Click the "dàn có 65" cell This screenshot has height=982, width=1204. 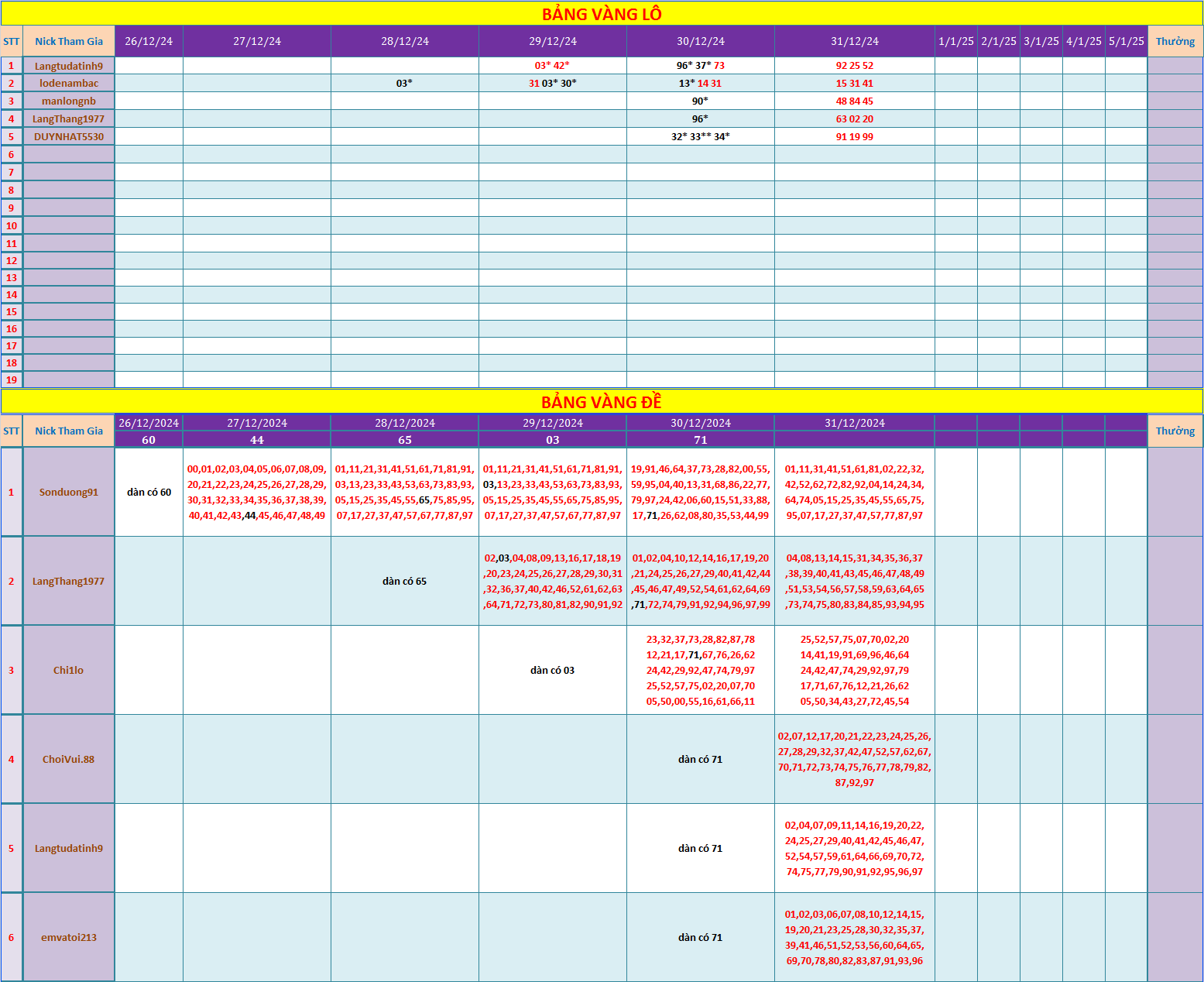coord(404,582)
